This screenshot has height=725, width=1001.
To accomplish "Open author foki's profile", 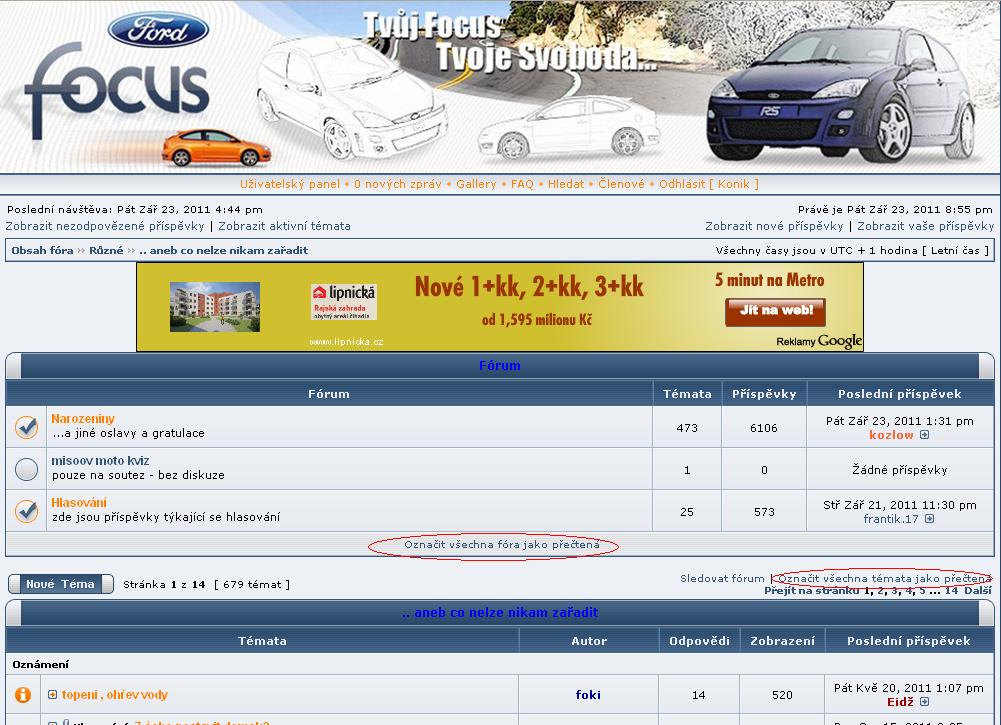I will [588, 695].
